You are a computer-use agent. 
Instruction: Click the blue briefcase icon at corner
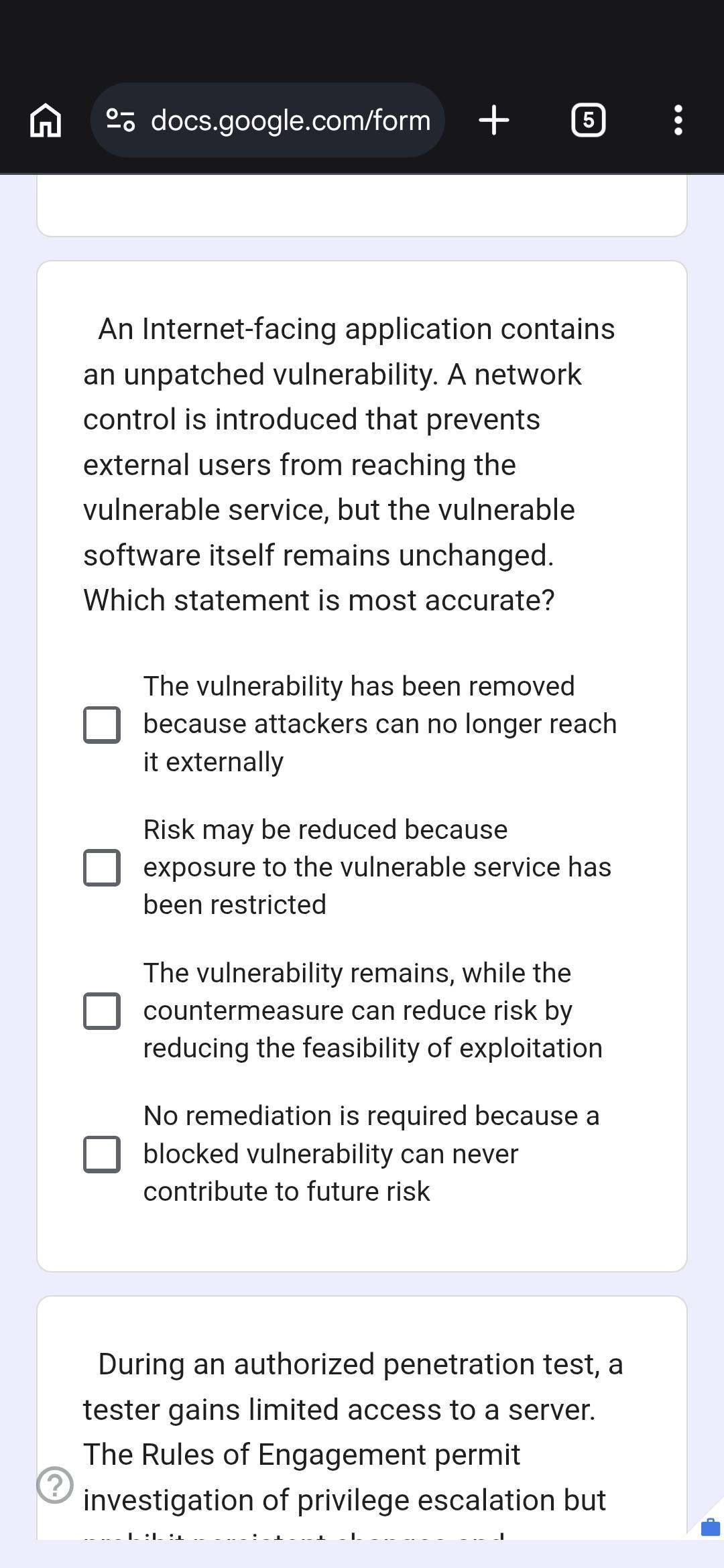710,1526
